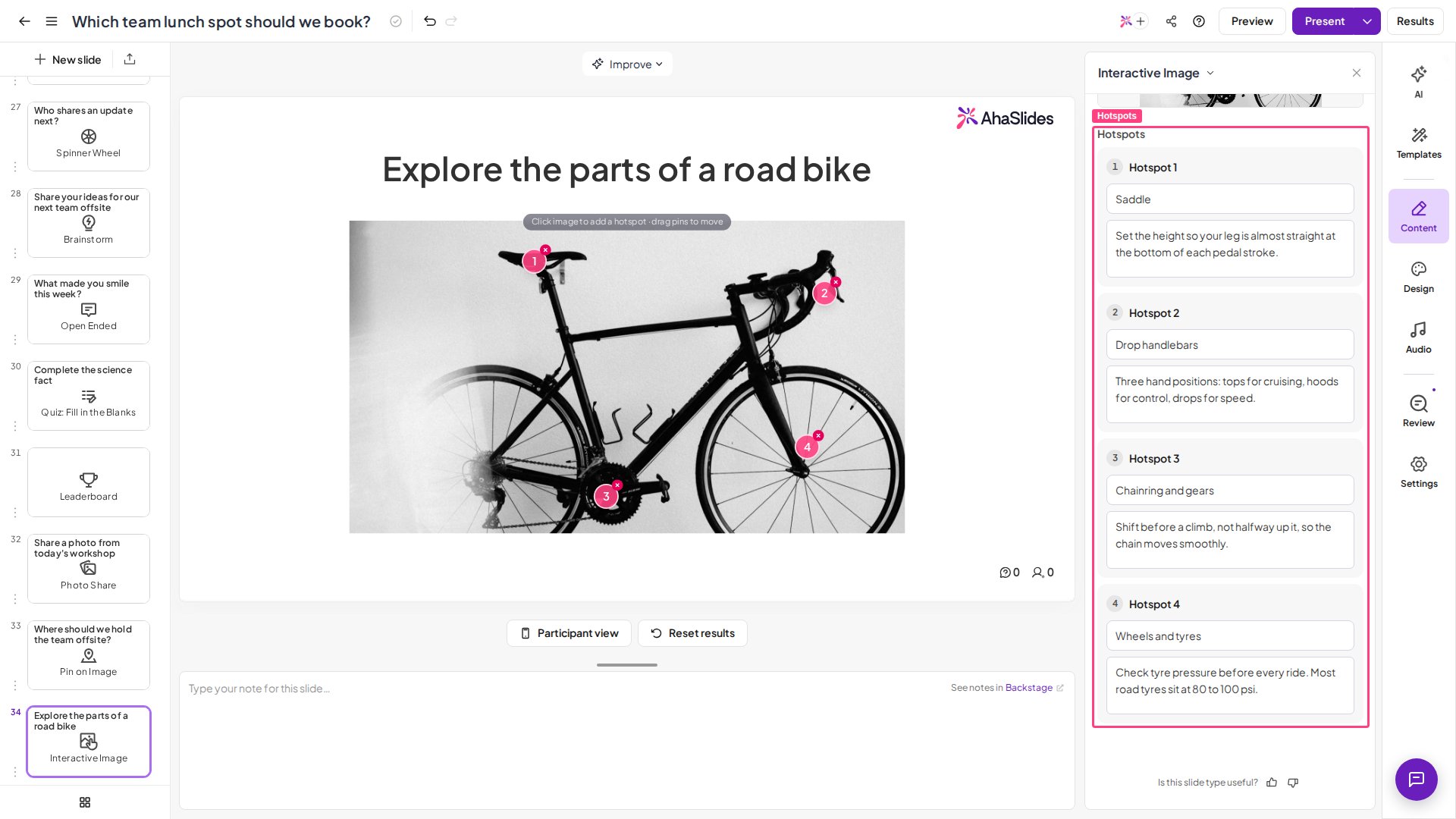Expand the Interactive Image slide type dropdown
Screen dimensions: 1456x819
tap(1156, 73)
